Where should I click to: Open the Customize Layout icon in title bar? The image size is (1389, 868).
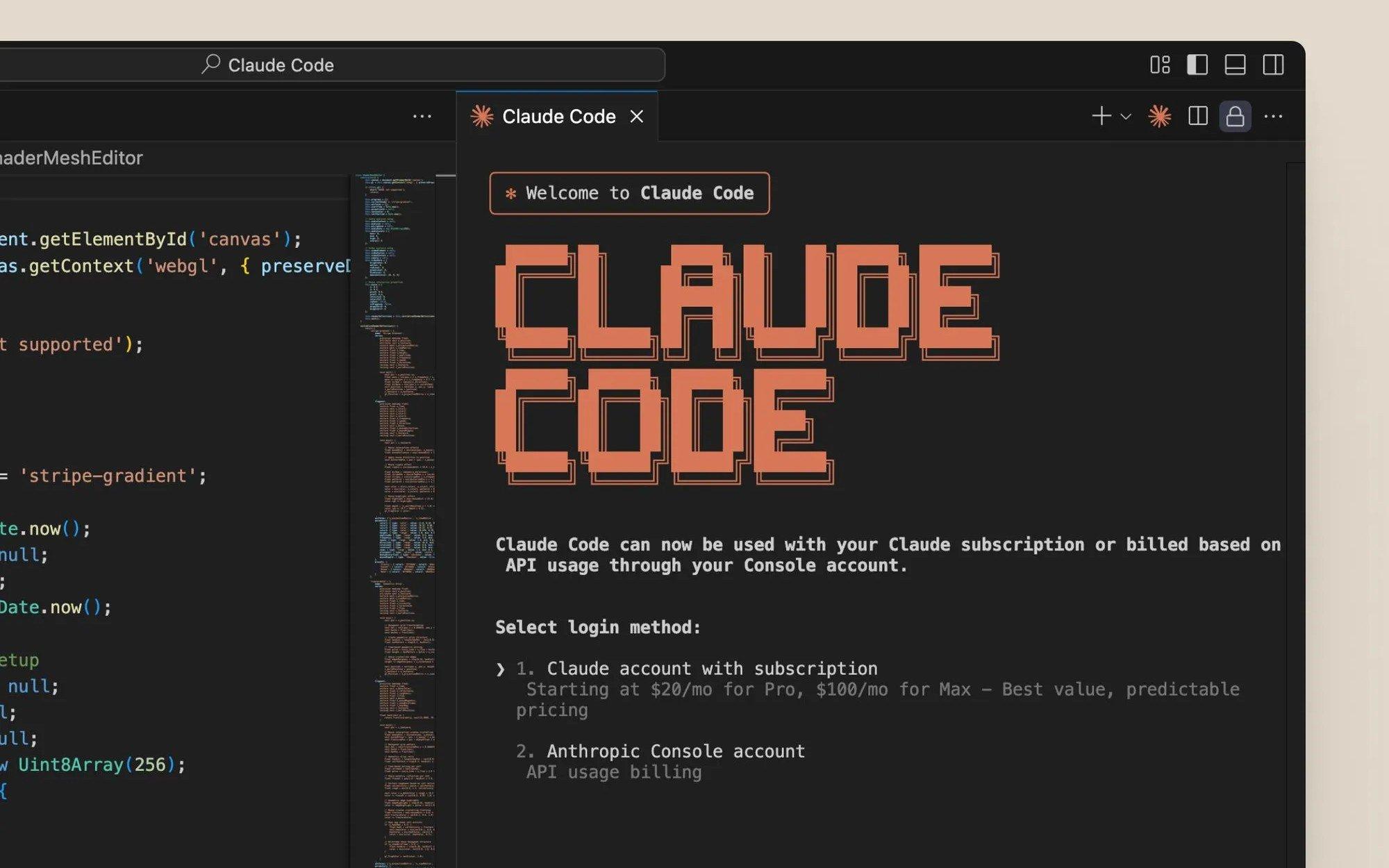click(x=1159, y=65)
